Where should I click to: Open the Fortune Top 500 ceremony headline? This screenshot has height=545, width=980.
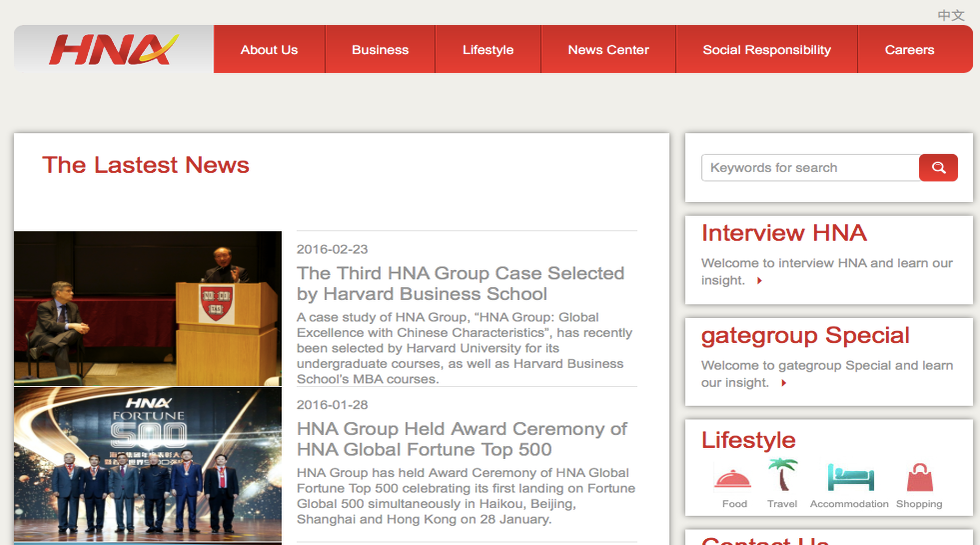click(461, 439)
